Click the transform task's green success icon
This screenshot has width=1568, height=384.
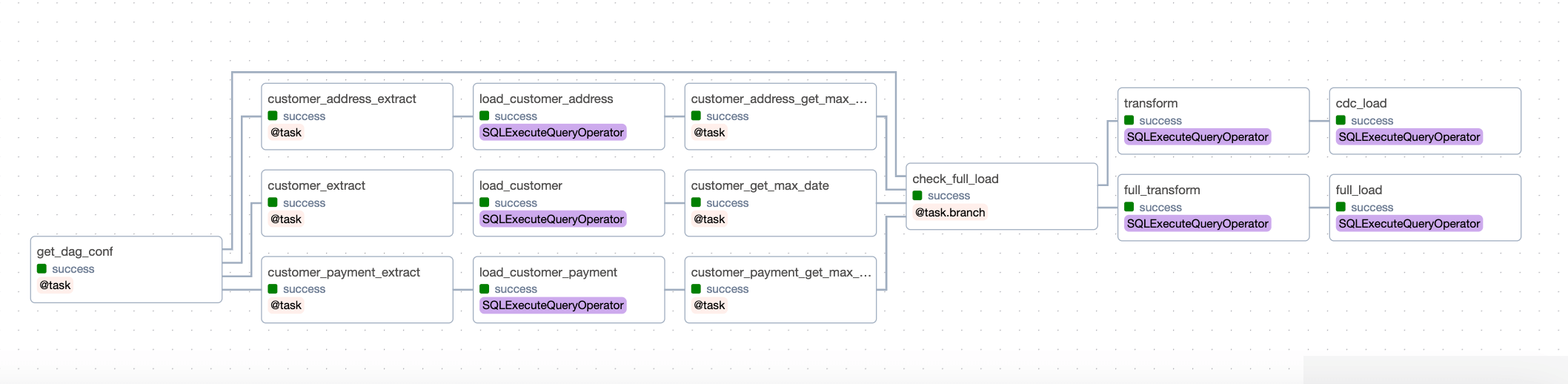pyautogui.click(x=1129, y=120)
